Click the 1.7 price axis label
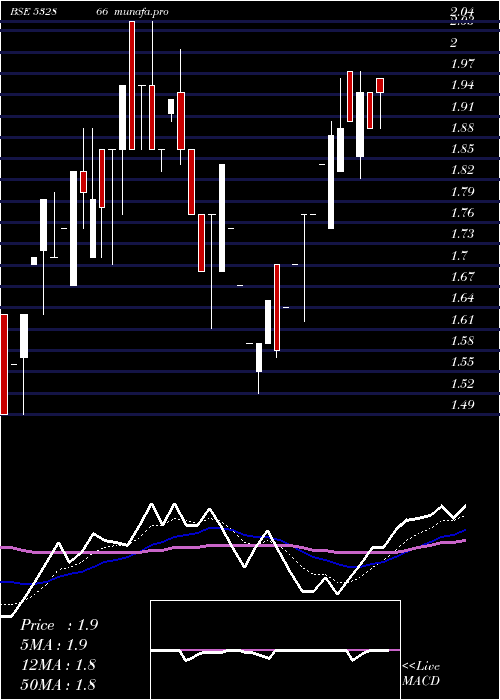 tap(459, 256)
